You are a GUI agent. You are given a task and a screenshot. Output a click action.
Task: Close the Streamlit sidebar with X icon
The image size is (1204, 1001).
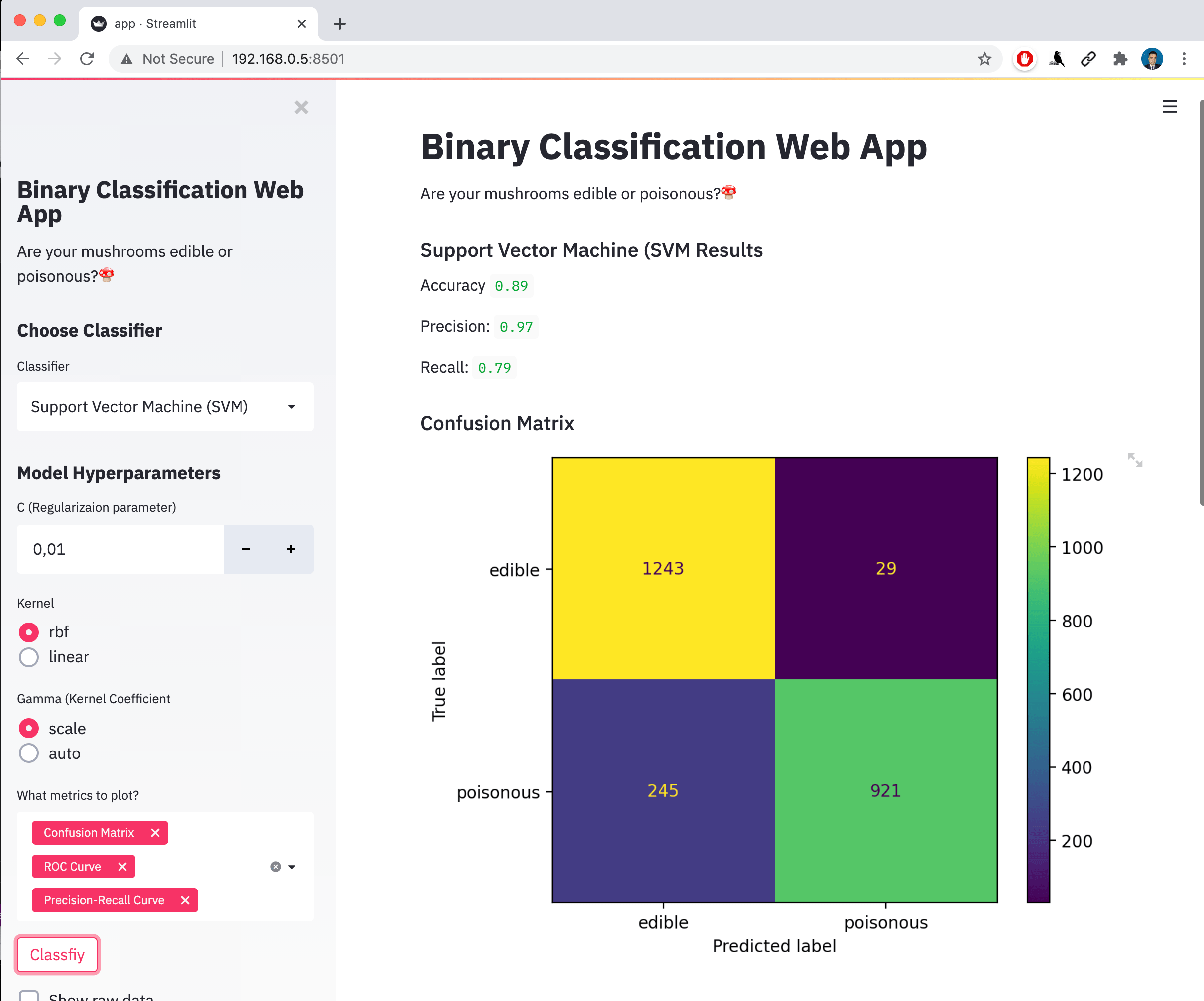tap(301, 107)
